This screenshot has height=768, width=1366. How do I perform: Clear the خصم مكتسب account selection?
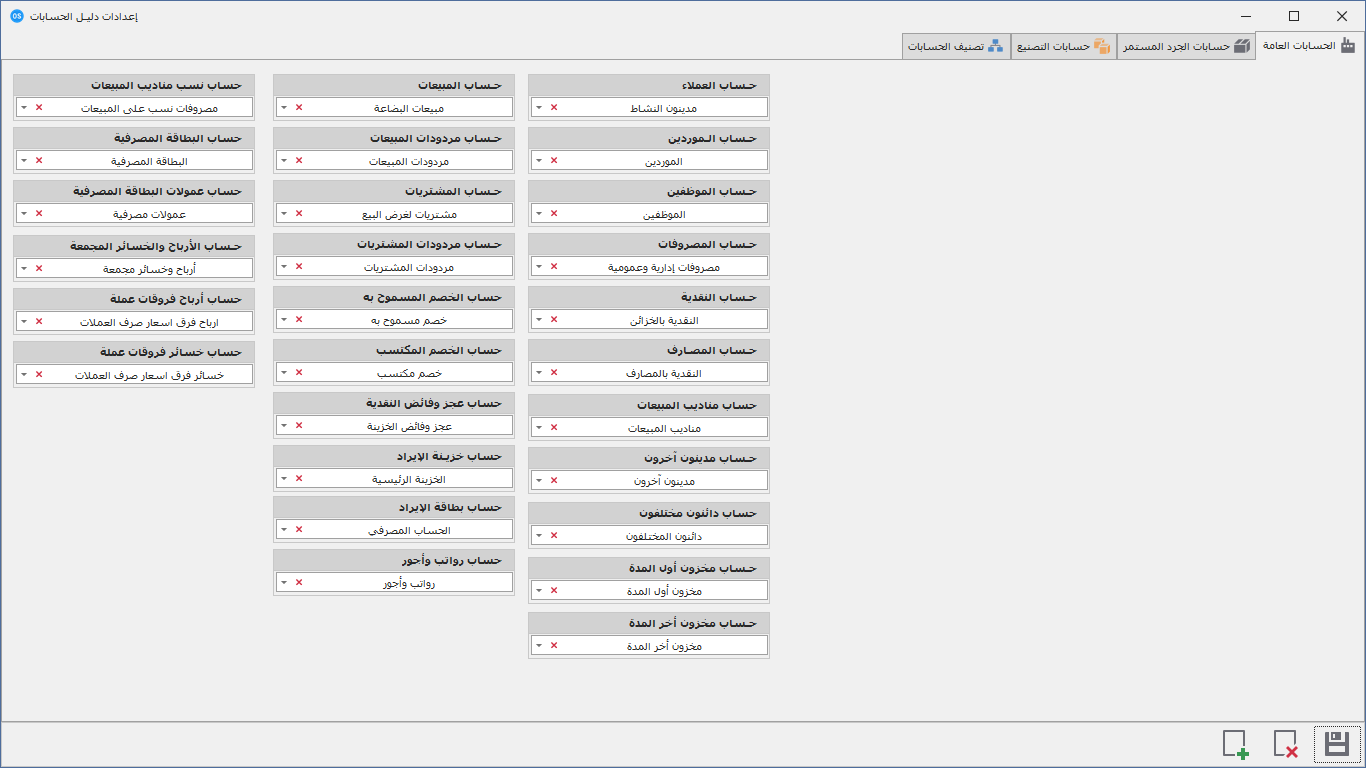coord(298,372)
